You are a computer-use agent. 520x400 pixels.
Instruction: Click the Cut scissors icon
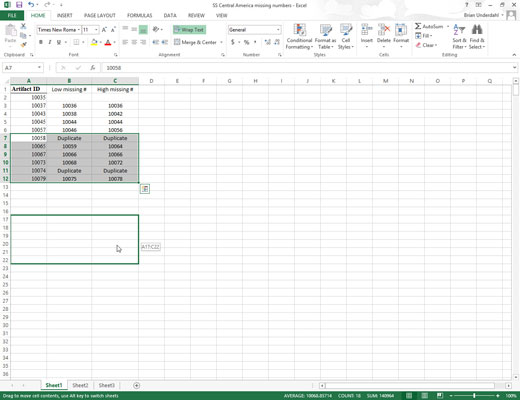[23, 26]
